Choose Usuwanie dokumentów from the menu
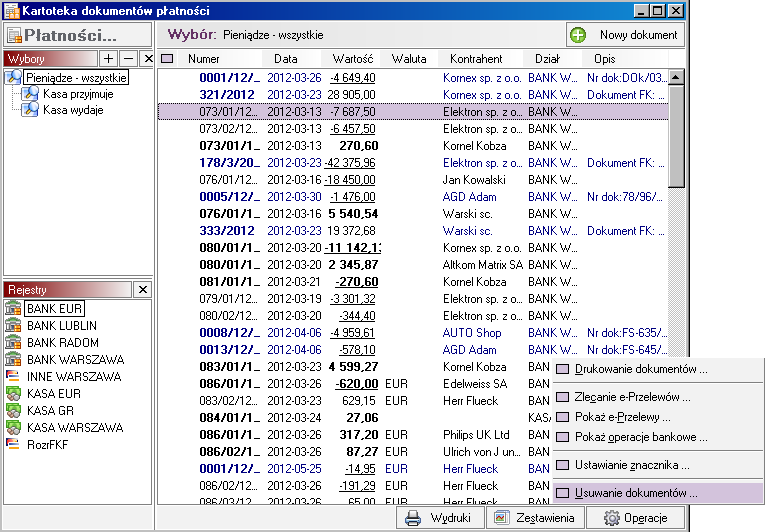Image resolution: width=766 pixels, height=532 pixels. [658, 493]
